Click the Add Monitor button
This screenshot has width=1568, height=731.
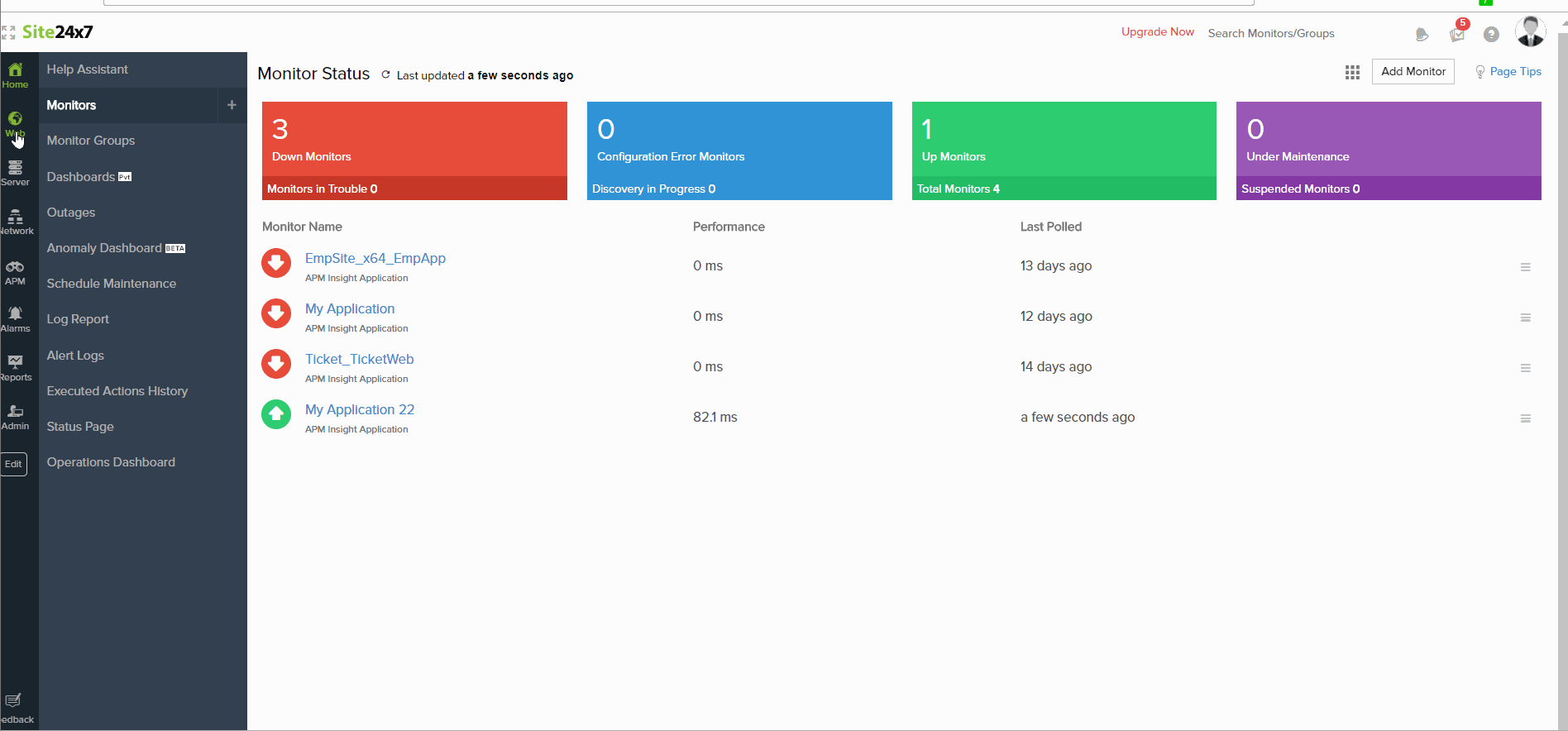(1413, 71)
